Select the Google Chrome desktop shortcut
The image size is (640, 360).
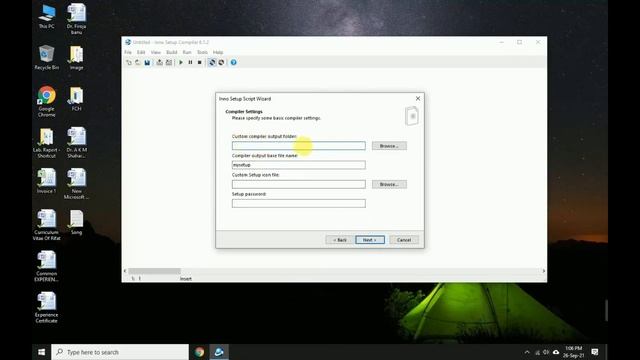pos(47,102)
